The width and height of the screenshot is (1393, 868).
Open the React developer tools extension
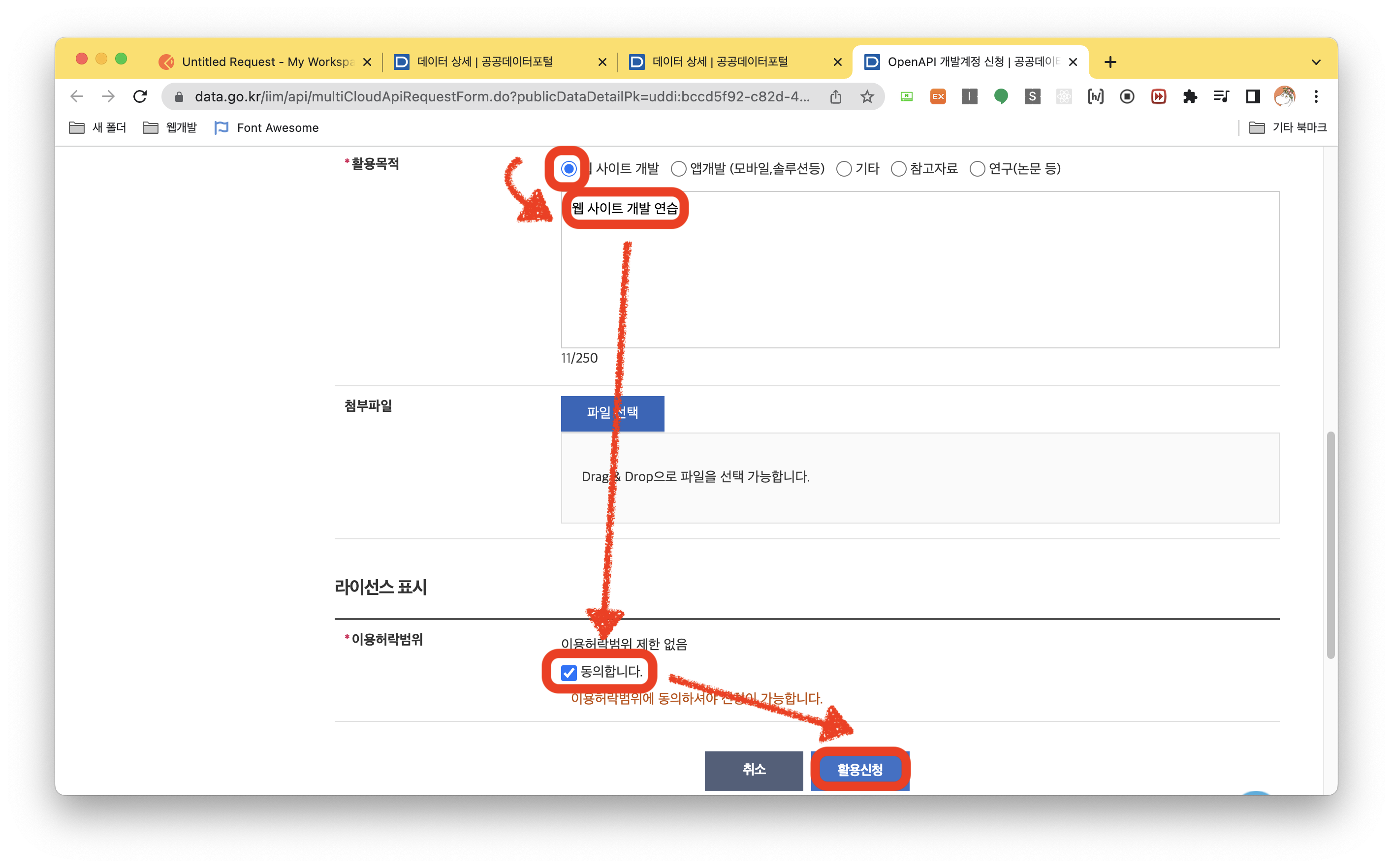coord(1064,96)
